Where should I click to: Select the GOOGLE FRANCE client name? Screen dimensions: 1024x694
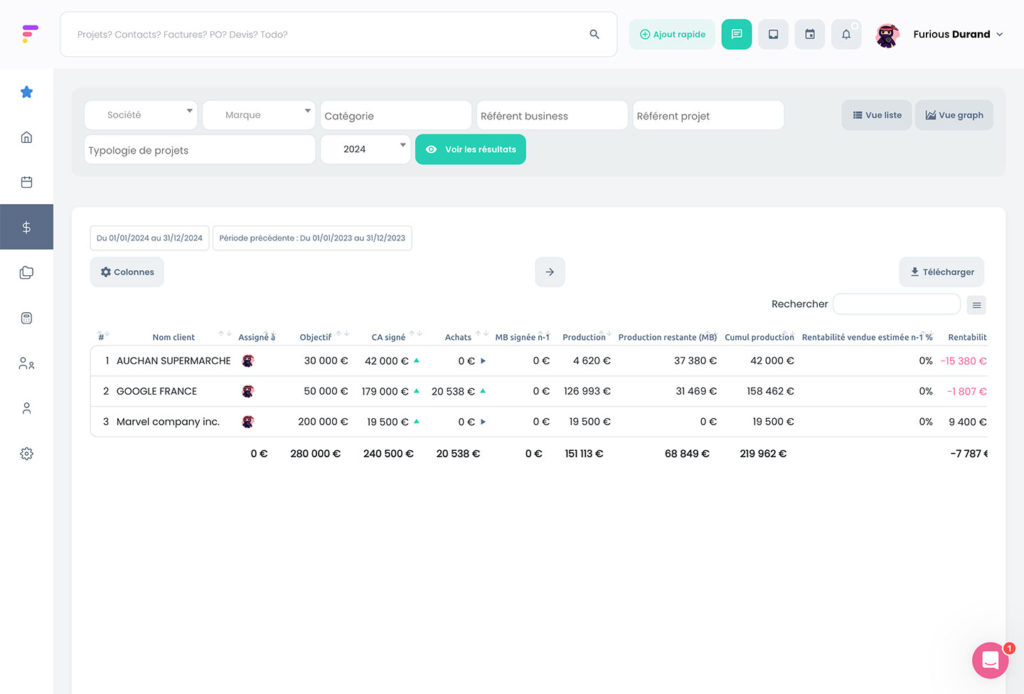tap(156, 391)
